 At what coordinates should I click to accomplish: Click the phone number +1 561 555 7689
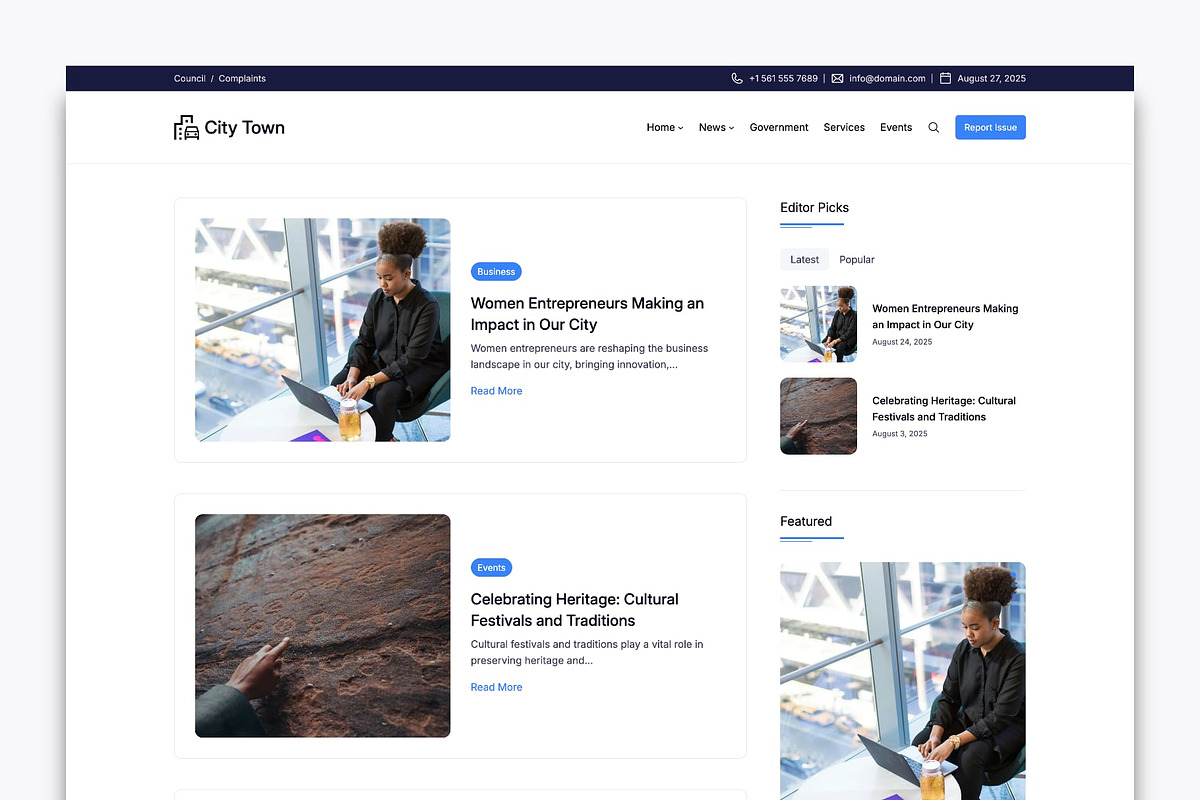783,78
